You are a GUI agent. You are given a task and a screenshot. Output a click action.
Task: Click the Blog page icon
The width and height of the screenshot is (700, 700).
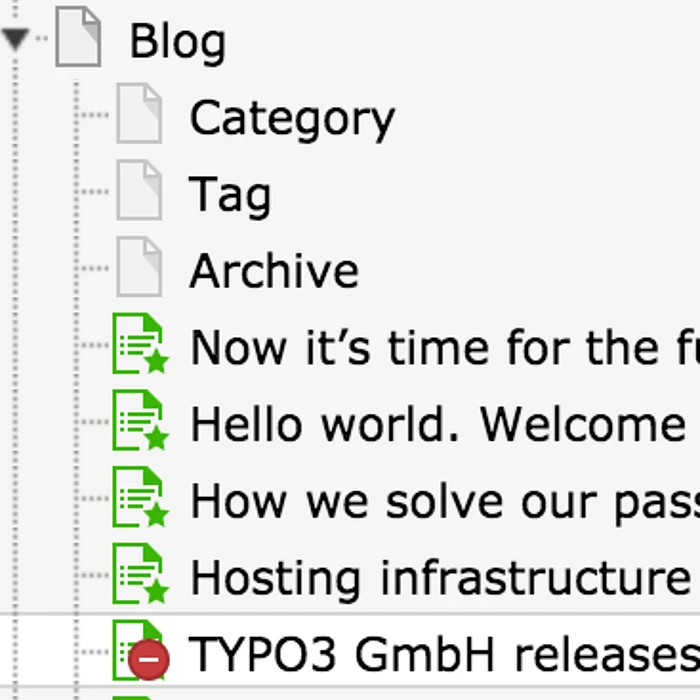pyautogui.click(x=77, y=38)
